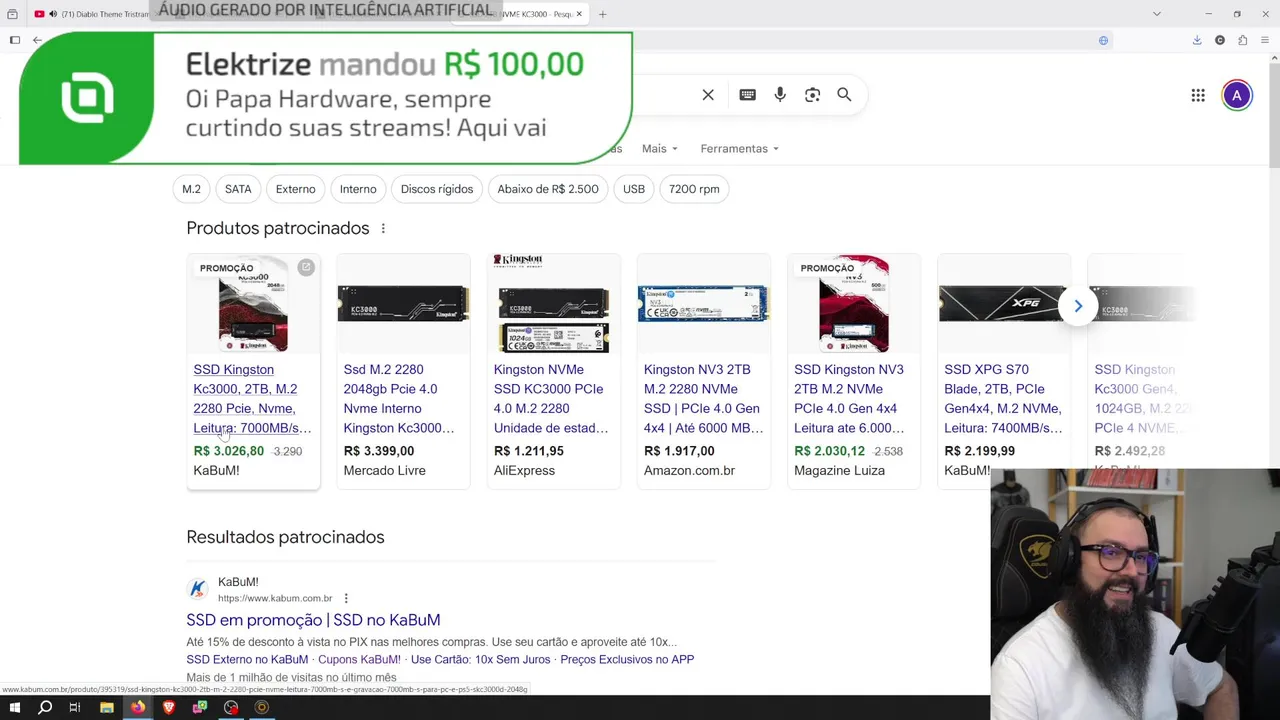Launch Brave browser from taskbar
1280x720 pixels.
[x=169, y=707]
